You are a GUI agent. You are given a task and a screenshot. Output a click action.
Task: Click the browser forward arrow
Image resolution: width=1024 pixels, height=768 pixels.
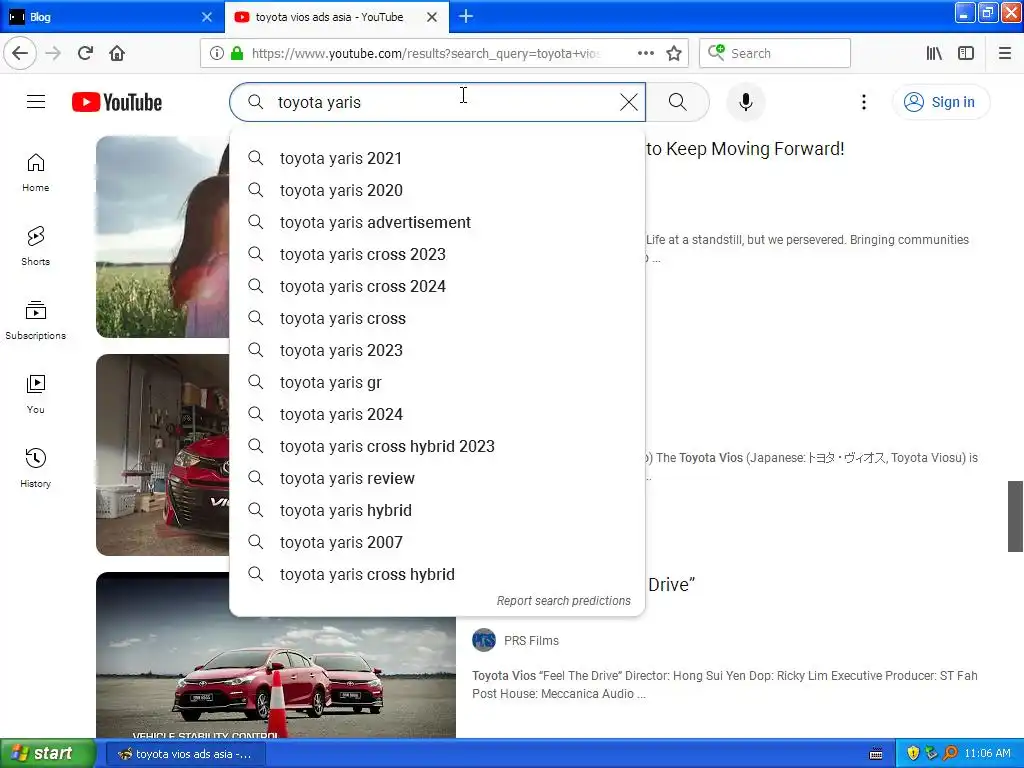(53, 53)
